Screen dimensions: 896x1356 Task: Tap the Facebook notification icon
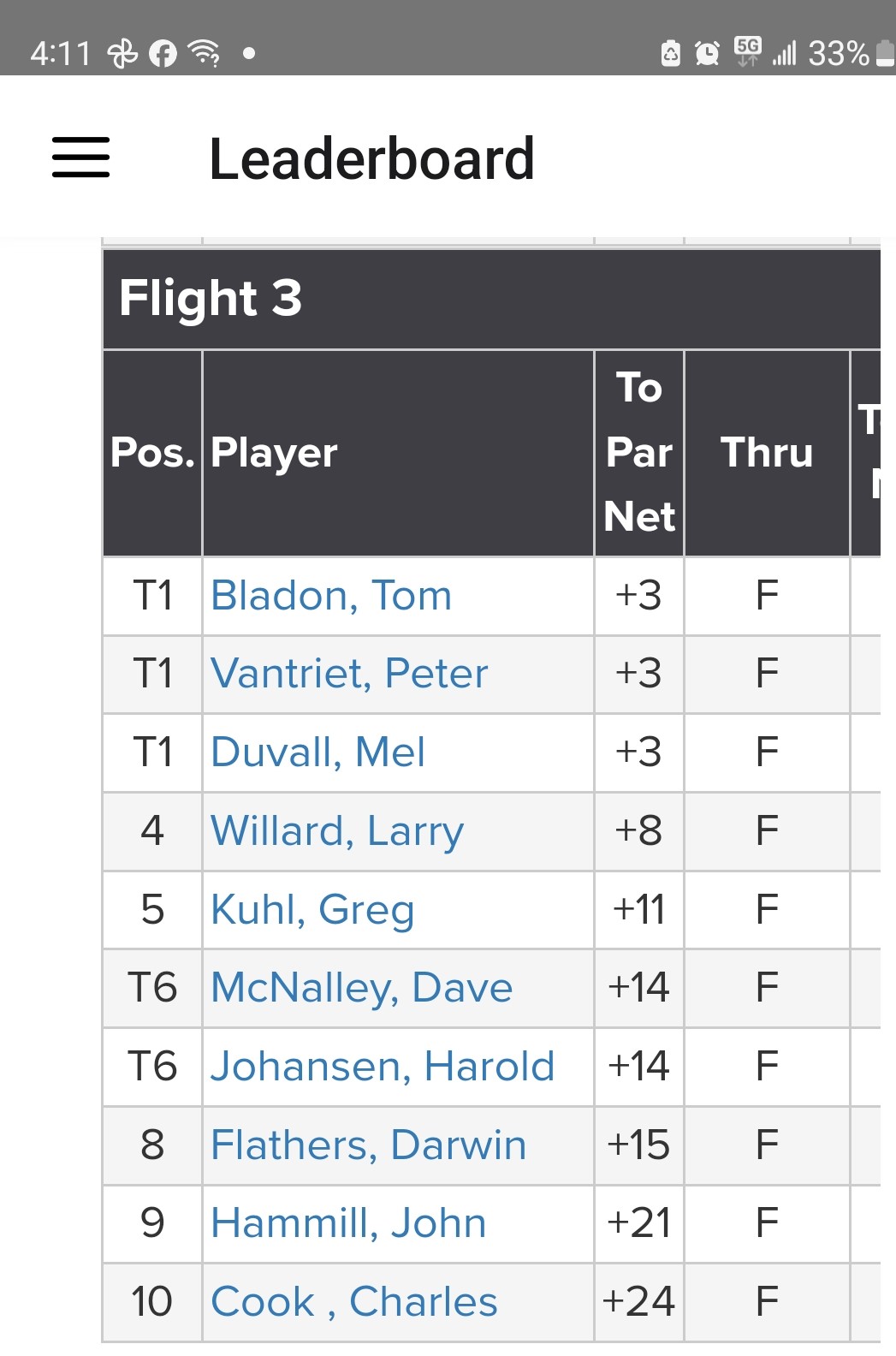163,54
